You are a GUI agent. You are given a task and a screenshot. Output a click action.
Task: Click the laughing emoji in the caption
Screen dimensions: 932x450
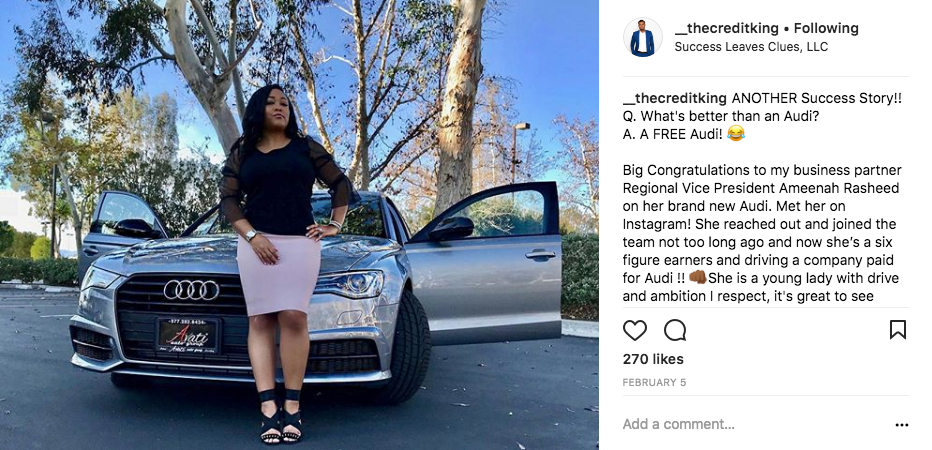(x=736, y=134)
